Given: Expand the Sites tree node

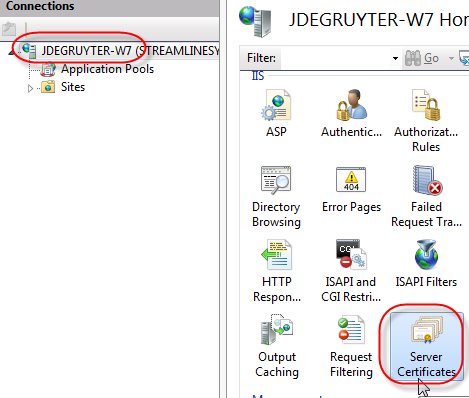Looking at the screenshot, I should pyautogui.click(x=30, y=88).
